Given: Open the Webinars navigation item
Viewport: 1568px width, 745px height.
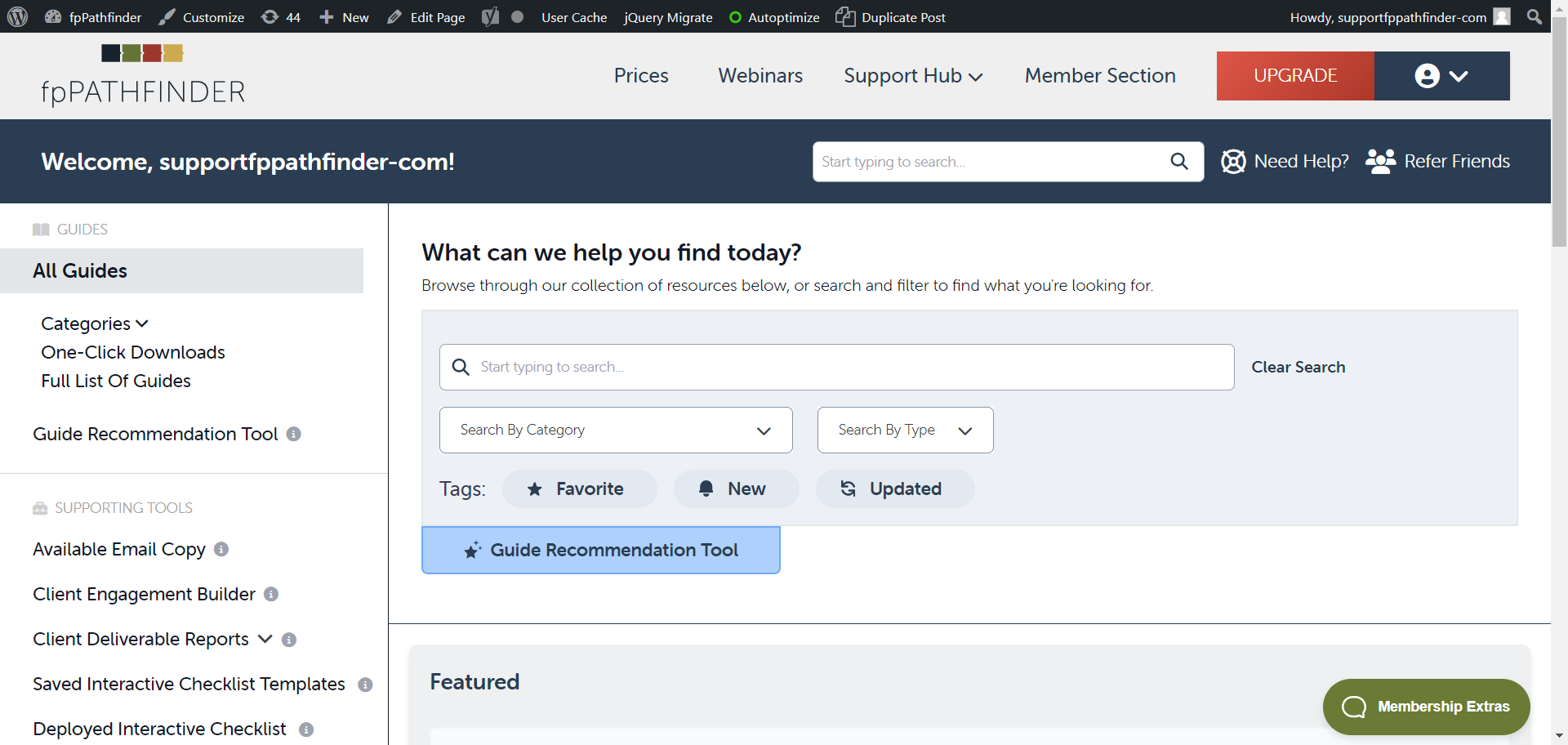Looking at the screenshot, I should (760, 76).
